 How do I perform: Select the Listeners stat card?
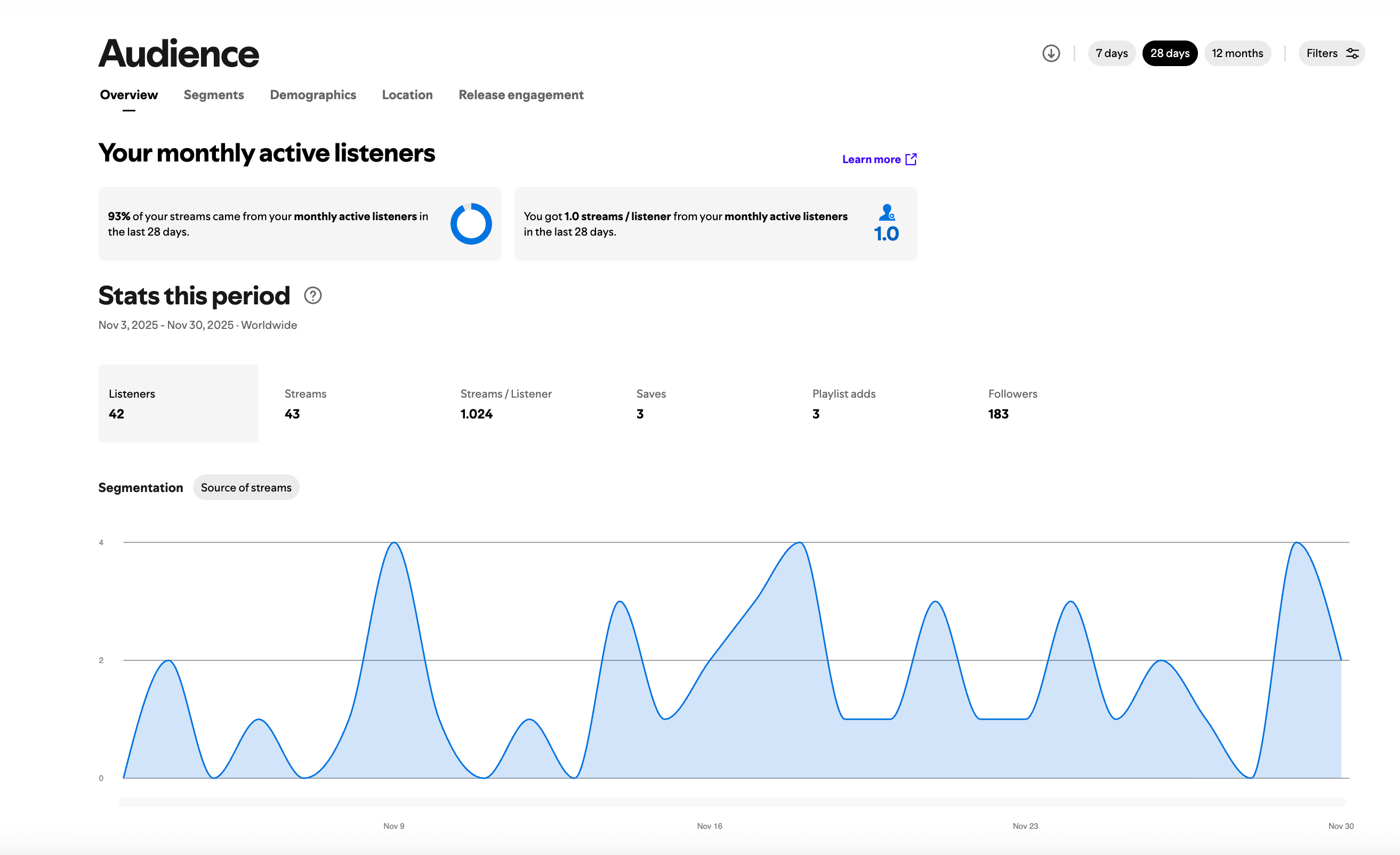pyautogui.click(x=178, y=404)
